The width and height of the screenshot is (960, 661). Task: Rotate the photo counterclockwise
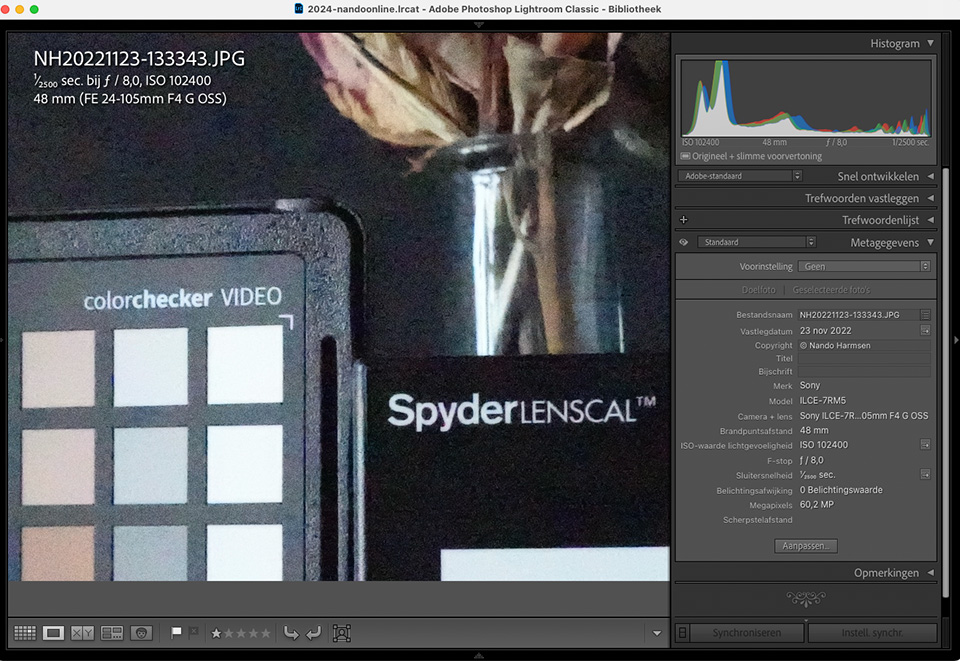click(291, 633)
